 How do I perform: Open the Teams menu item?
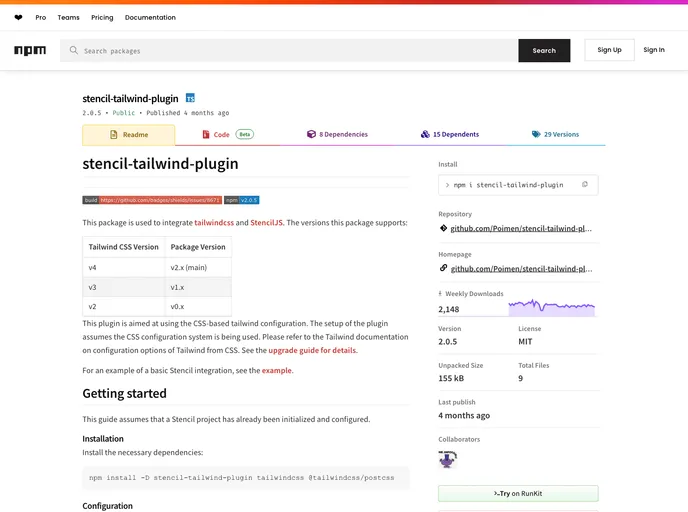pos(68,18)
